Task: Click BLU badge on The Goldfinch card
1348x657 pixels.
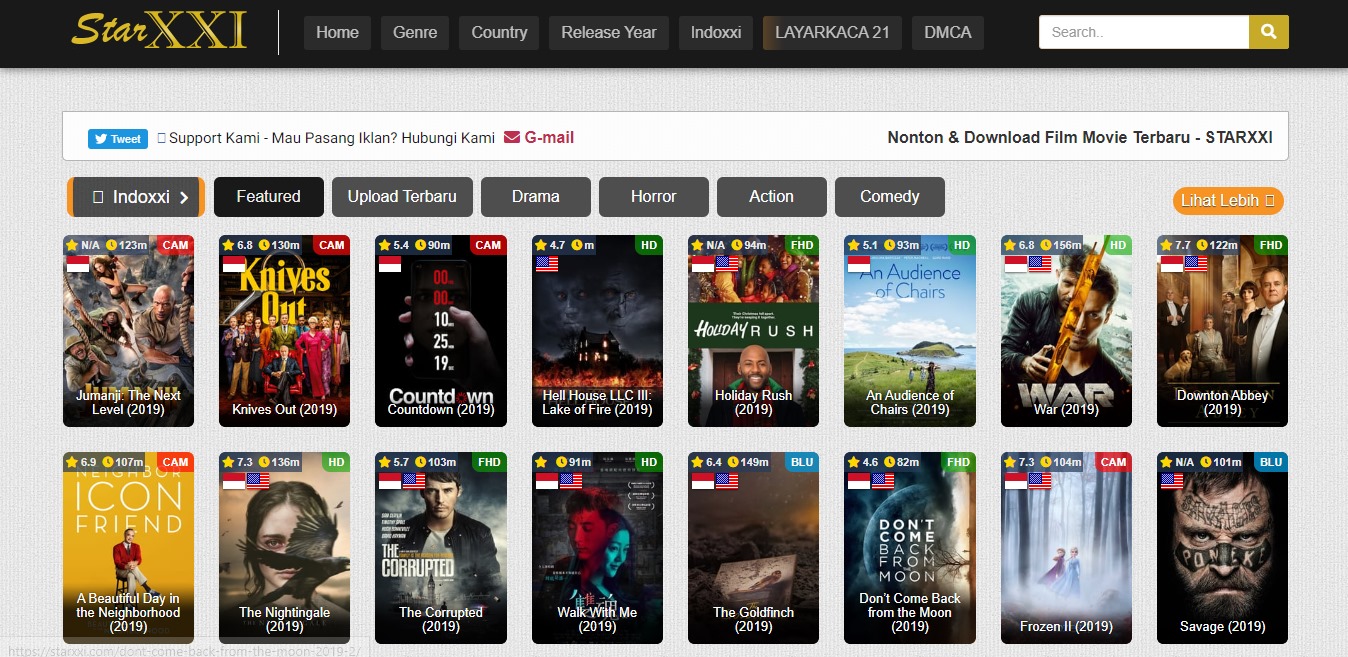Action: coord(802,462)
